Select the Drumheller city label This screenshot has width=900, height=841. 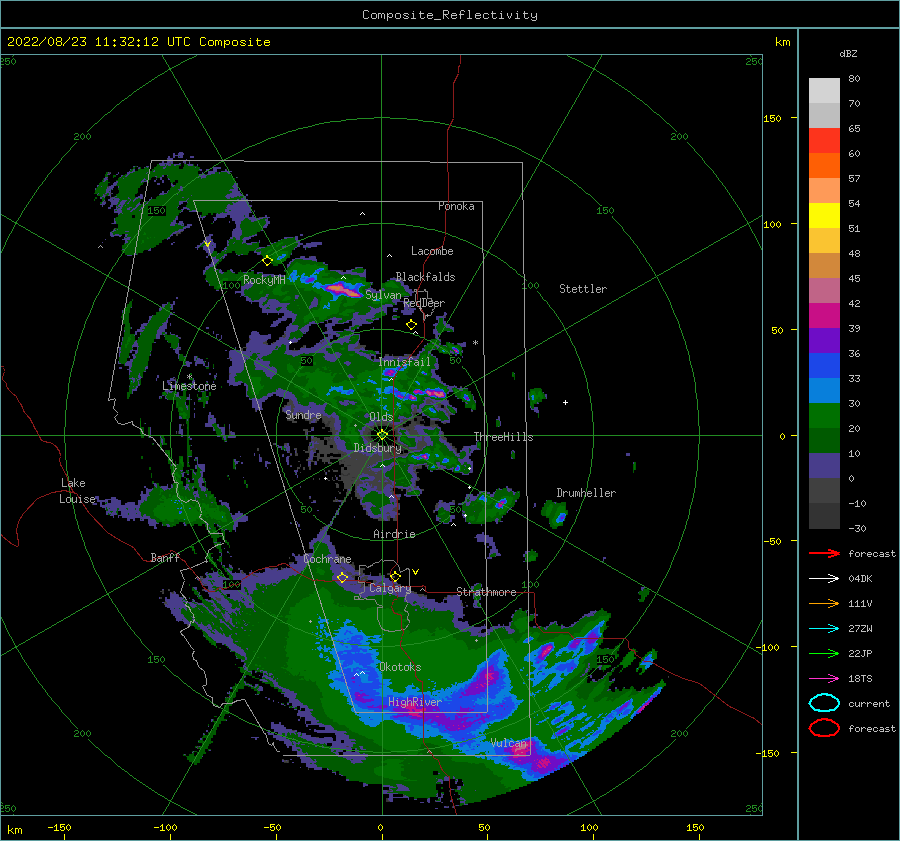(586, 493)
